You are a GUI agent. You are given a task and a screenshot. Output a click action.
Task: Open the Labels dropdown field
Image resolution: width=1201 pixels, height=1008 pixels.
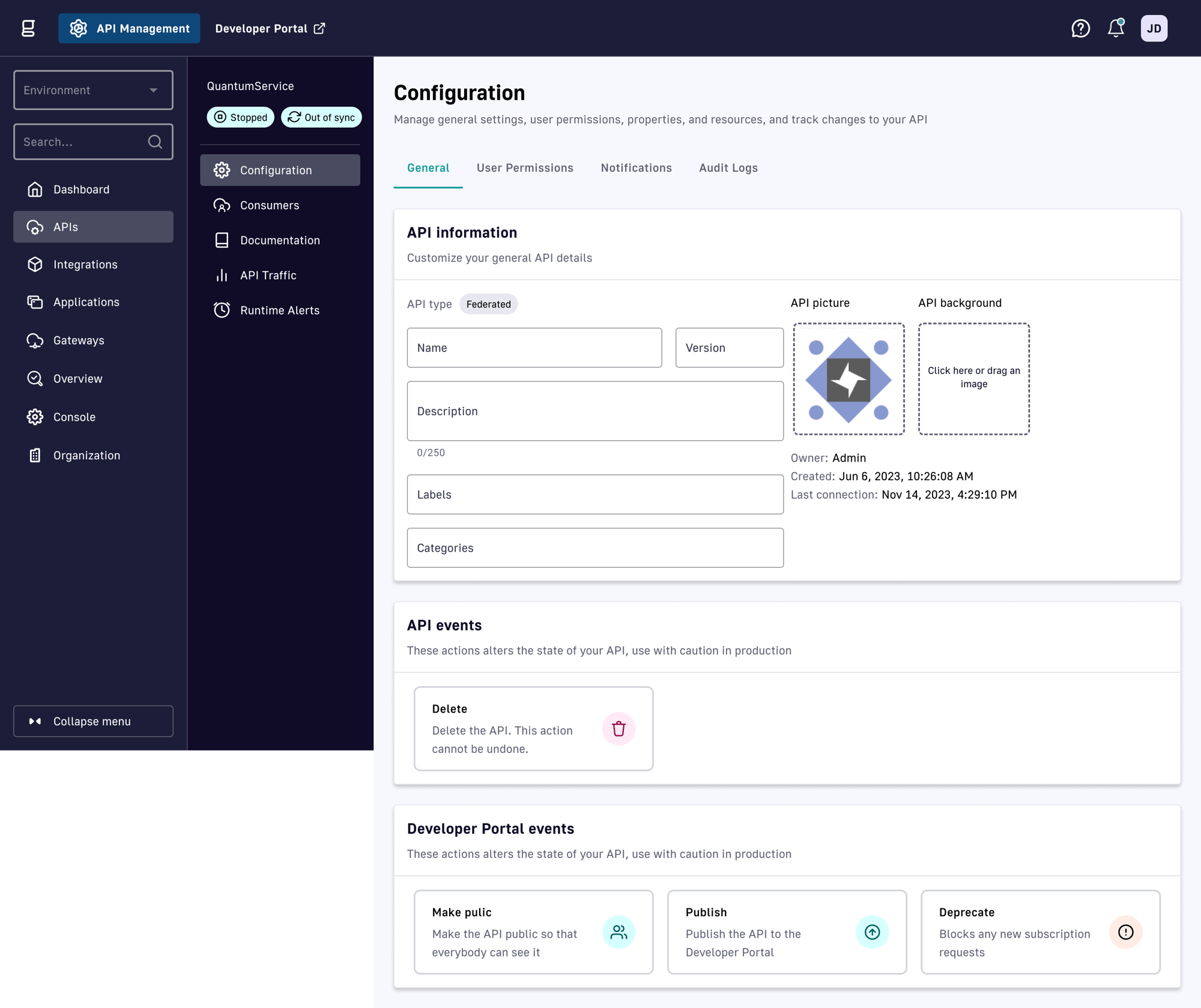[595, 494]
